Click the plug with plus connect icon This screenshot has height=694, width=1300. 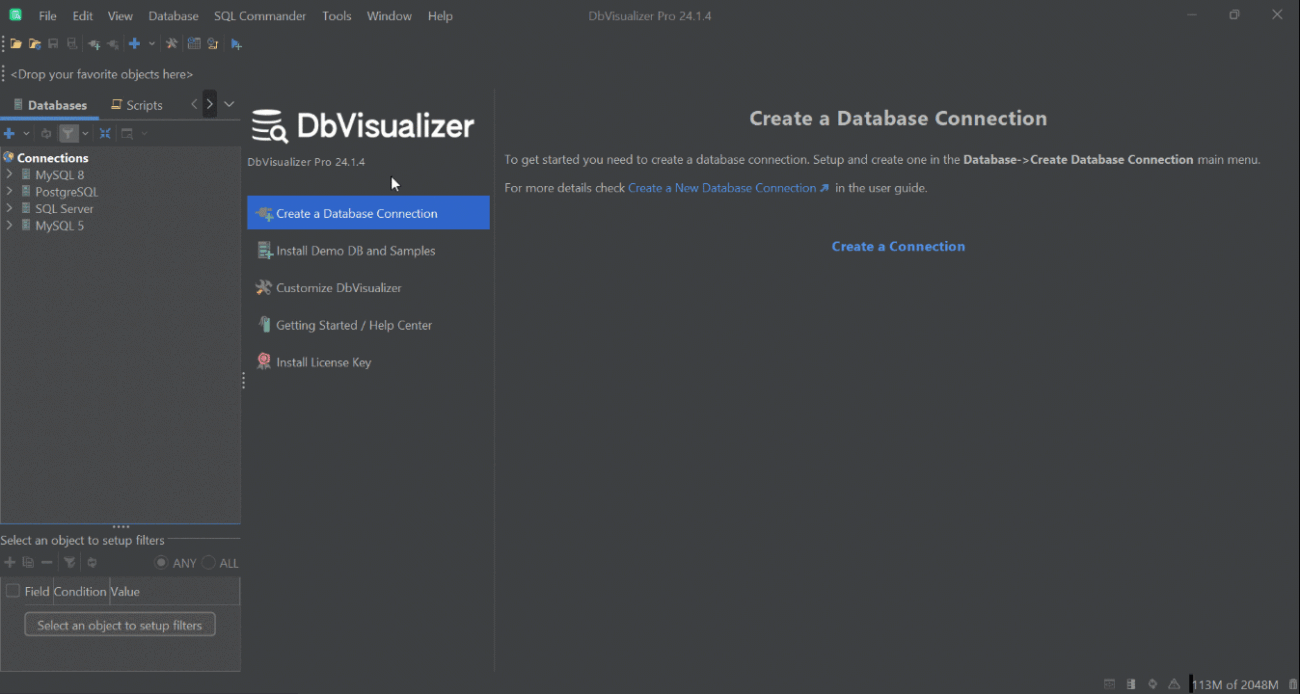click(x=93, y=44)
